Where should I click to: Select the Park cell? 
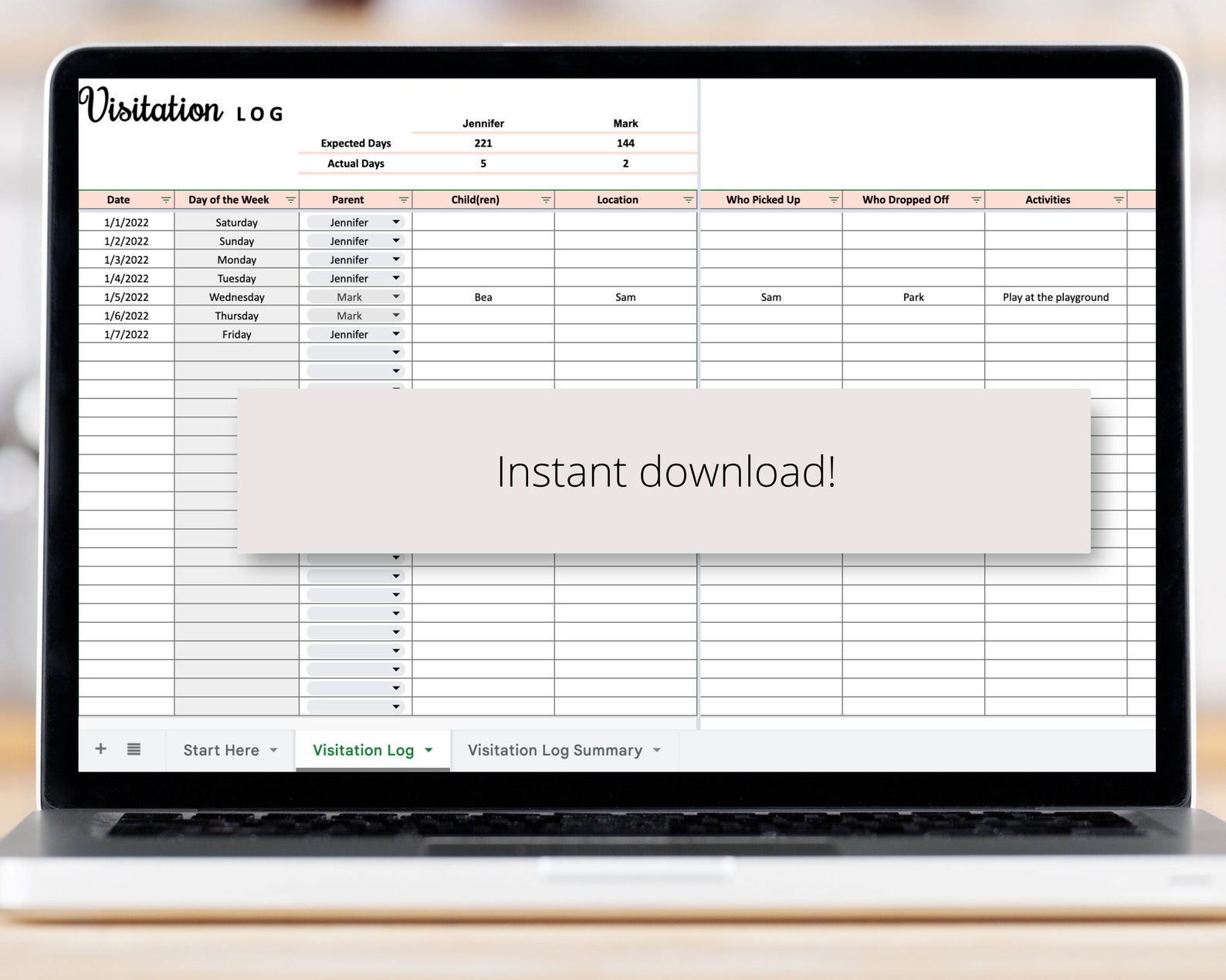click(x=913, y=297)
